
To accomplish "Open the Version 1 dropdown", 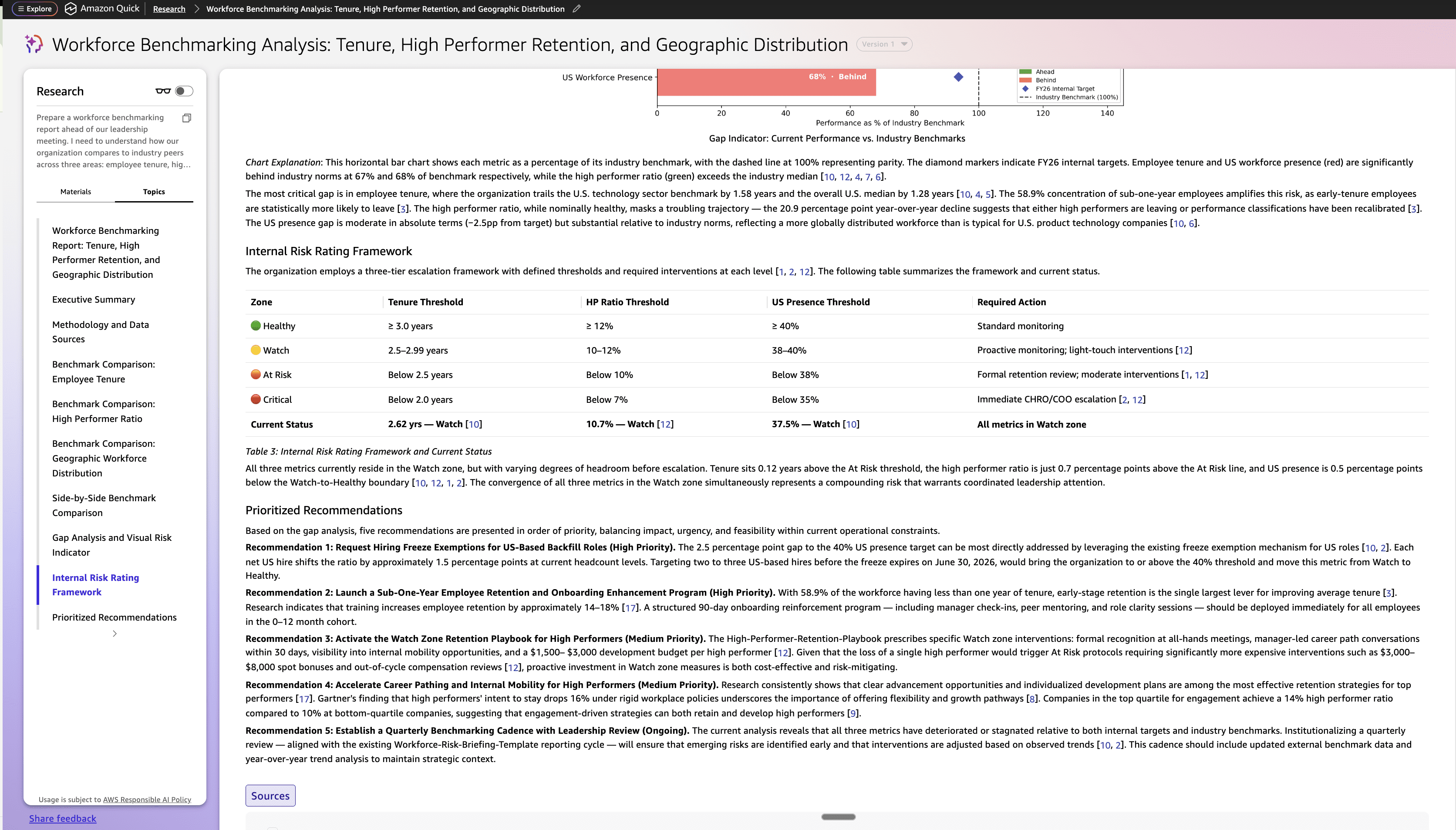I will (884, 44).
